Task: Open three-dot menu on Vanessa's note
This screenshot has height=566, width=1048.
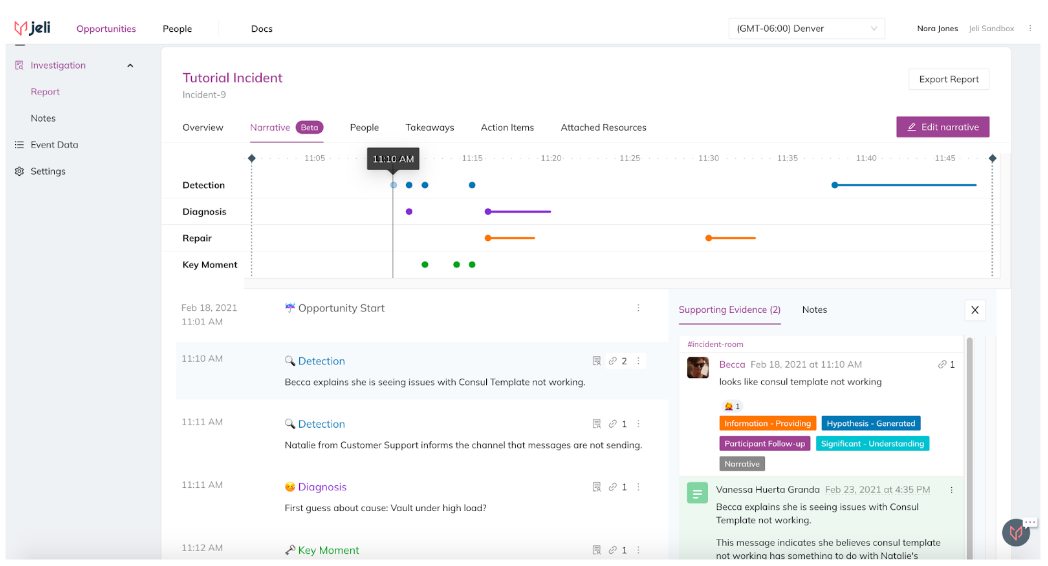Action: pos(952,490)
